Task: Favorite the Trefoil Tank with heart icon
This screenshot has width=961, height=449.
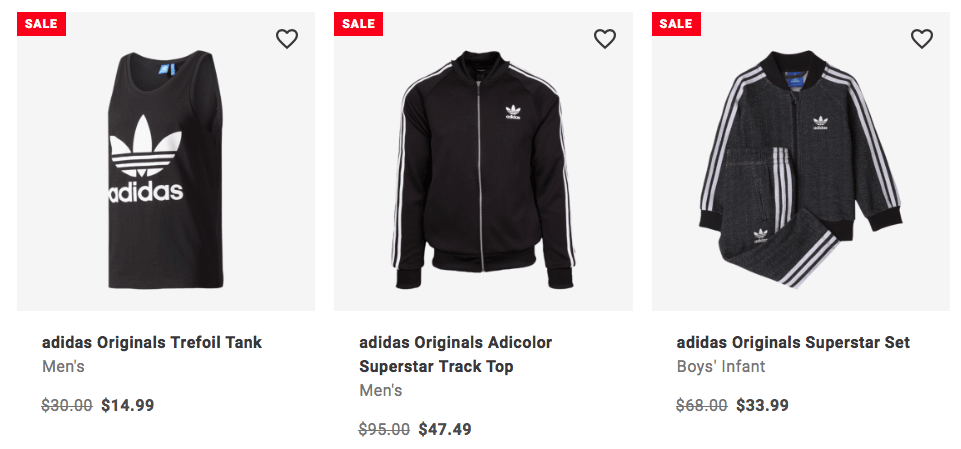Action: 287,39
